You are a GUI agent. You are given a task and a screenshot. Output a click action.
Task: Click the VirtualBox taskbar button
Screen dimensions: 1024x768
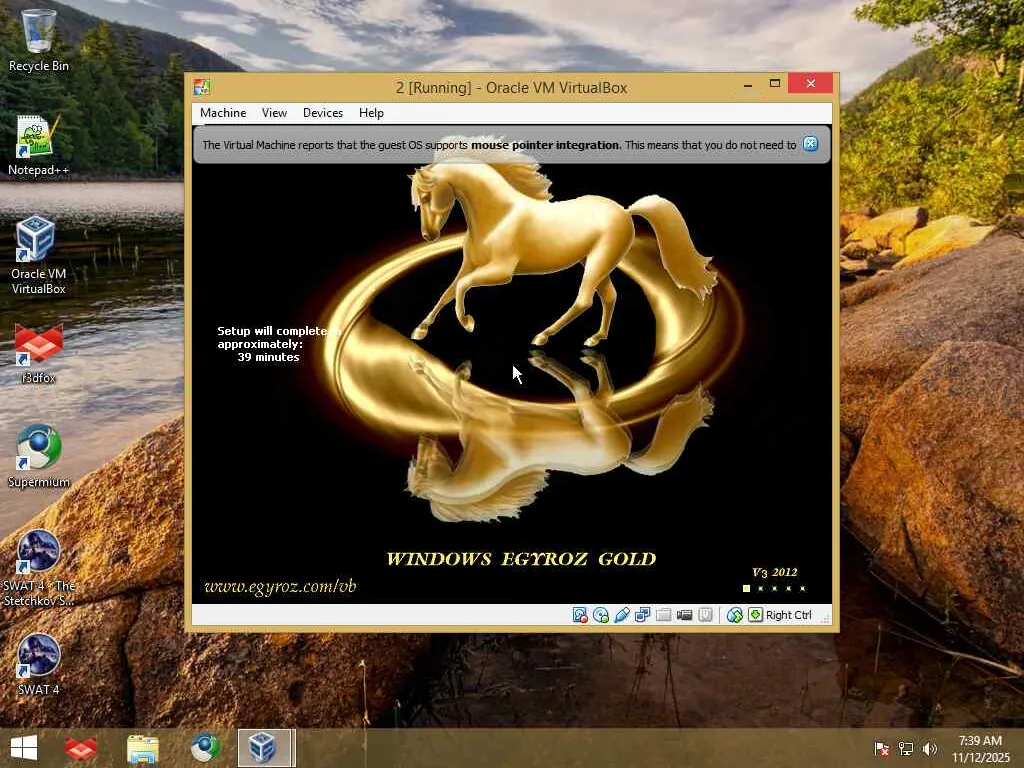[266, 748]
